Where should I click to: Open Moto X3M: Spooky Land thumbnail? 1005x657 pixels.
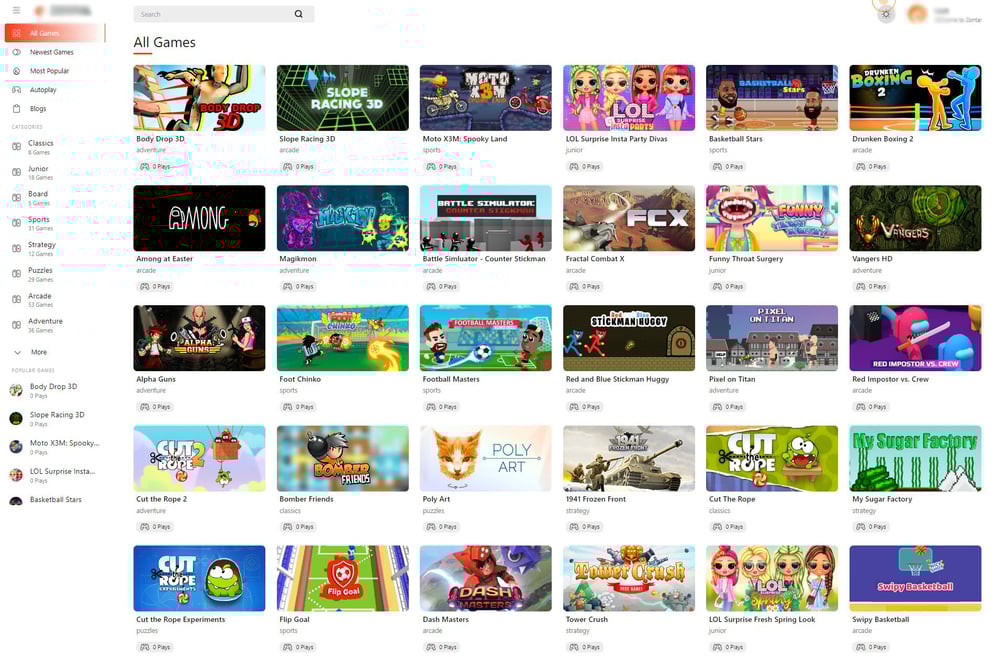(x=486, y=97)
